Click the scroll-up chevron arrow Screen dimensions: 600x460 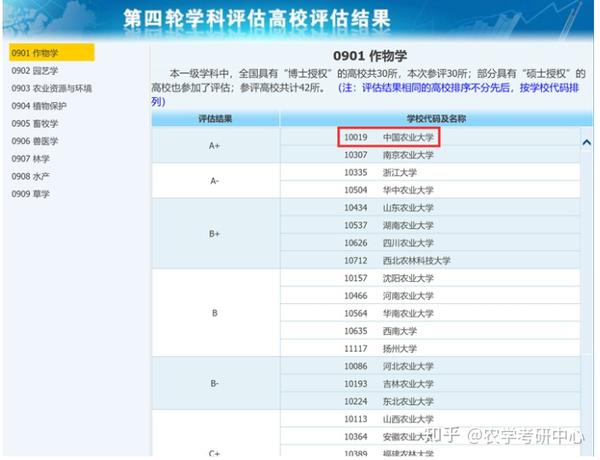coord(586,142)
